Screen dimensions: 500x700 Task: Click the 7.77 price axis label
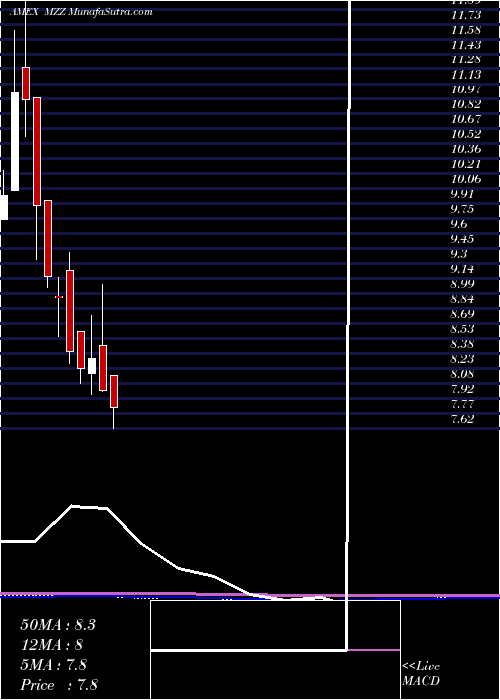tap(462, 404)
